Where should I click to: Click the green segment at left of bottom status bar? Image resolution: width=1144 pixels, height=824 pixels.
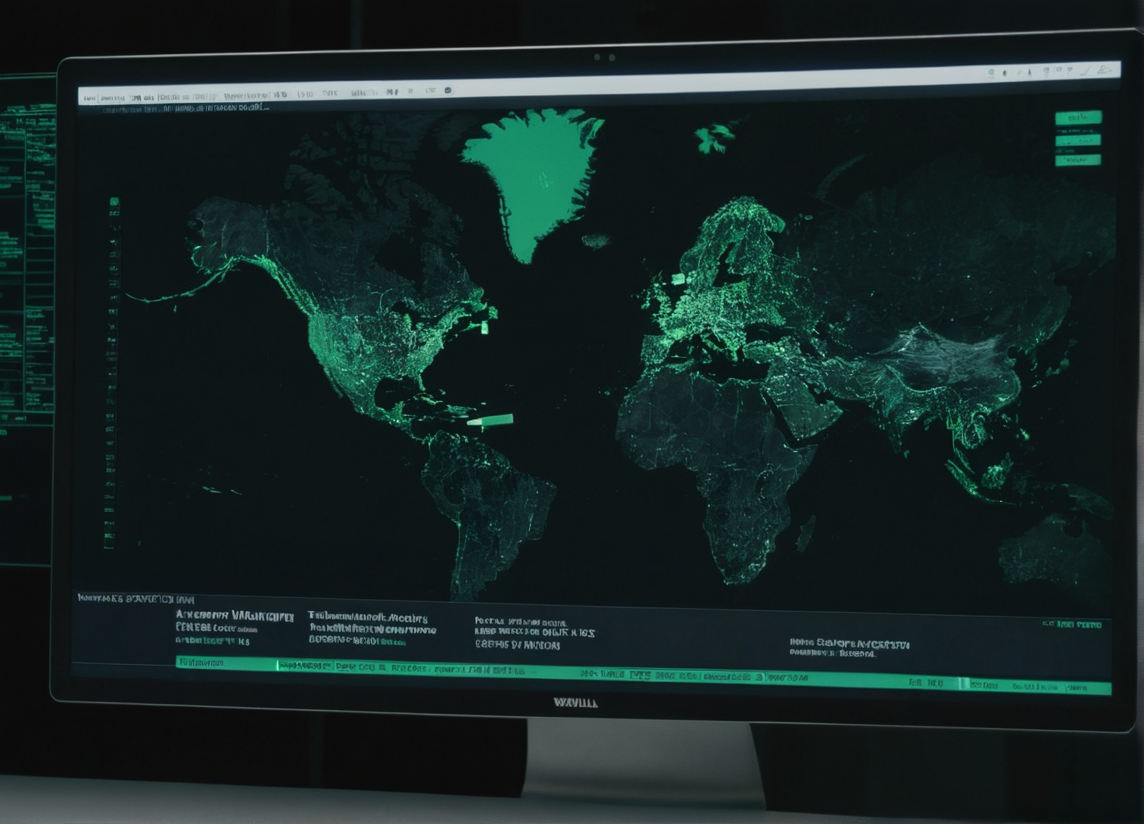coord(225,663)
